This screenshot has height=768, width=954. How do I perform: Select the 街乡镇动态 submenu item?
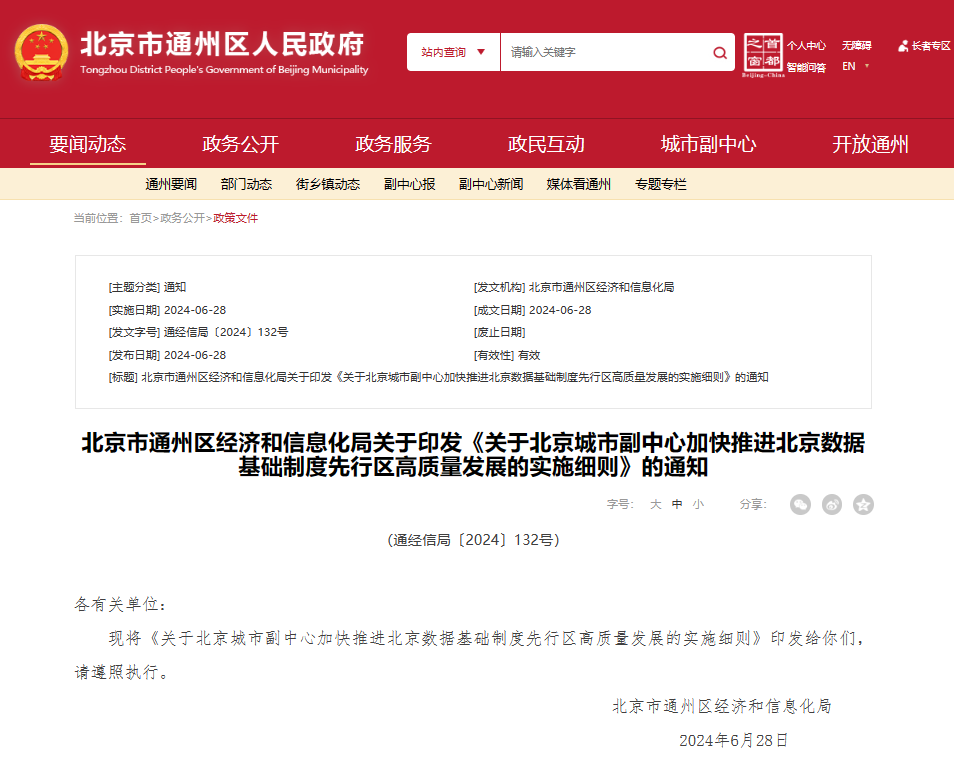click(x=328, y=184)
